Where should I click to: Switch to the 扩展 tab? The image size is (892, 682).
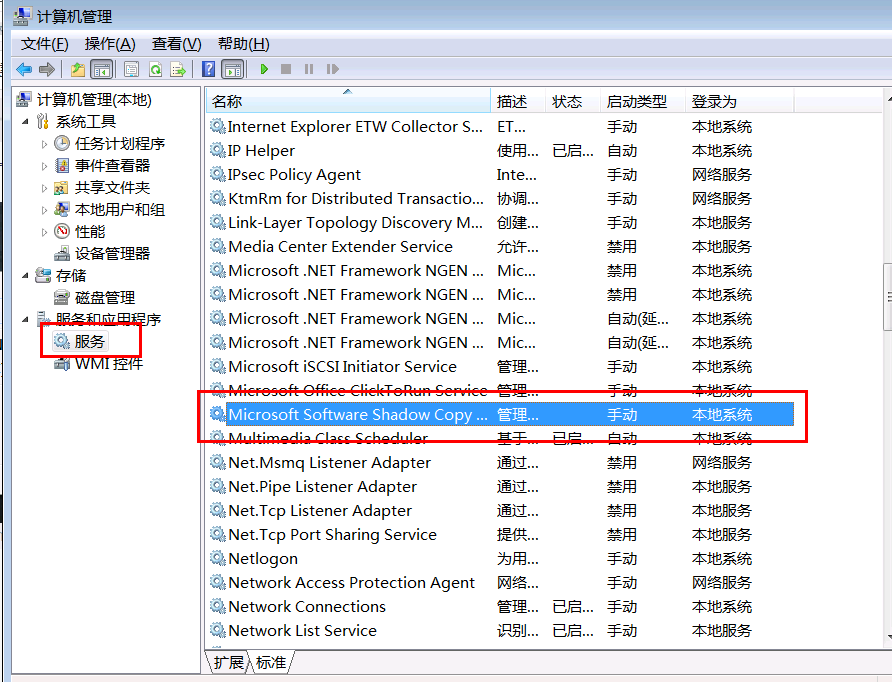[229, 662]
